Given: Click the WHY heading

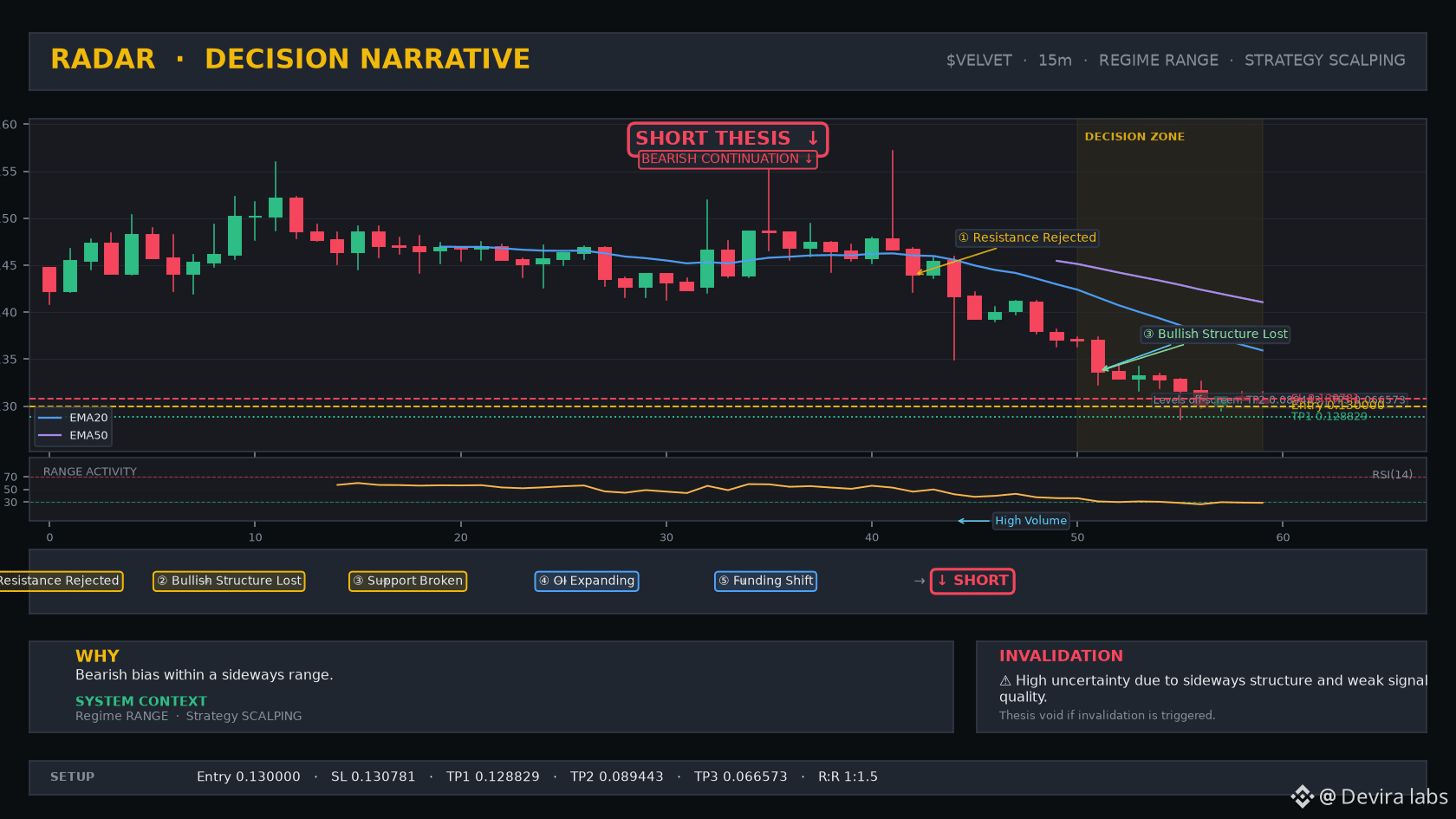Looking at the screenshot, I should (x=97, y=656).
